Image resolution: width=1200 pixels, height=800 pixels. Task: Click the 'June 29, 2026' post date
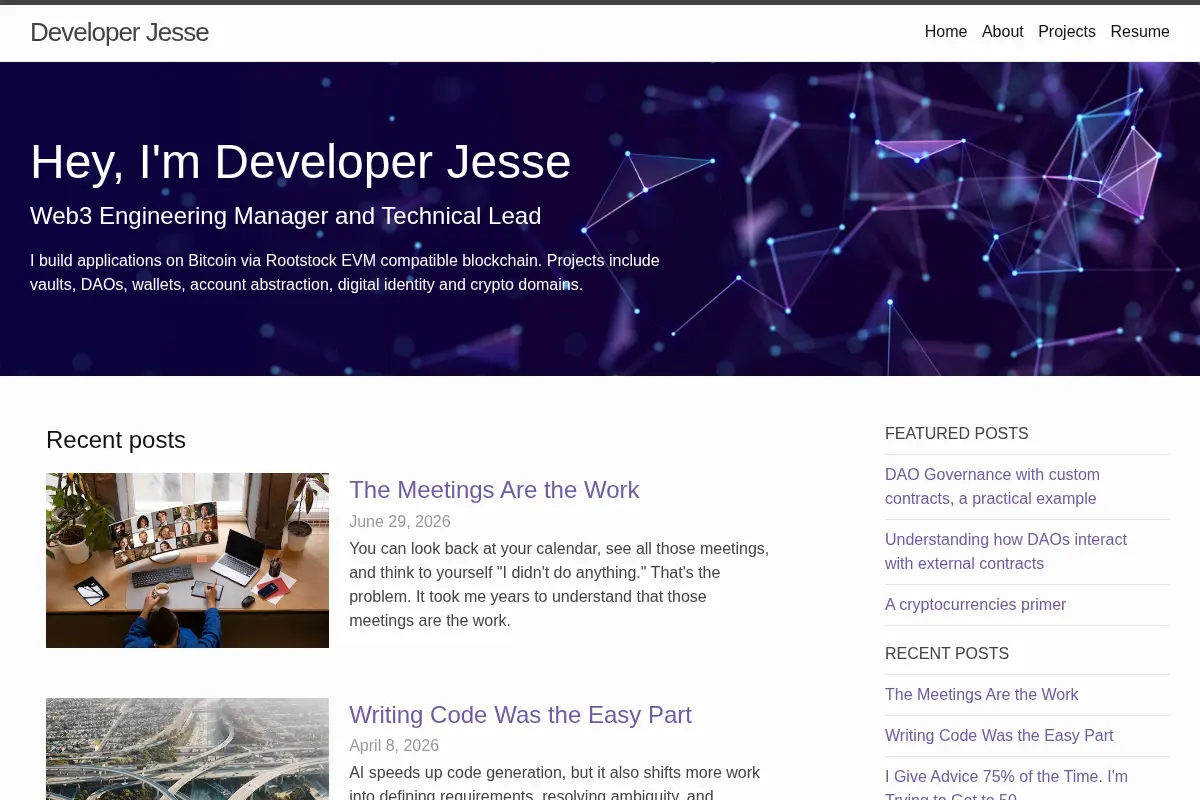[400, 522]
